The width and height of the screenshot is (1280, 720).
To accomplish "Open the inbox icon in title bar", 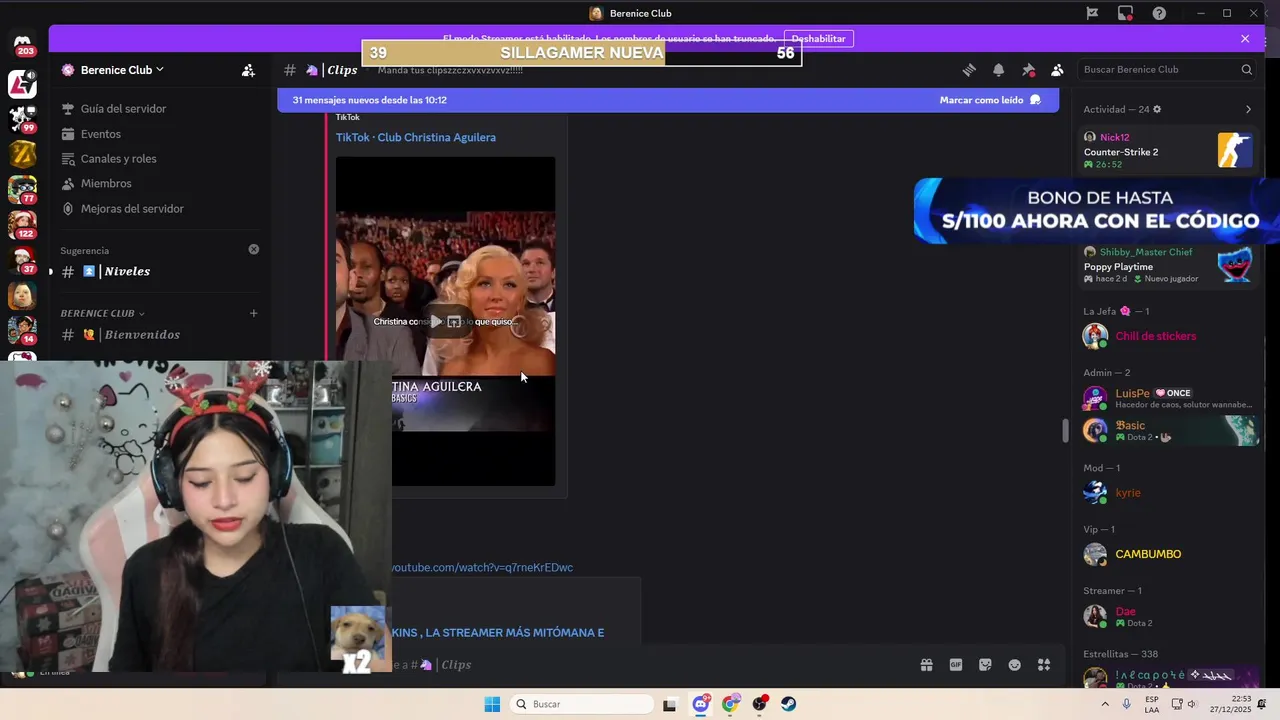I will click(x=1126, y=13).
